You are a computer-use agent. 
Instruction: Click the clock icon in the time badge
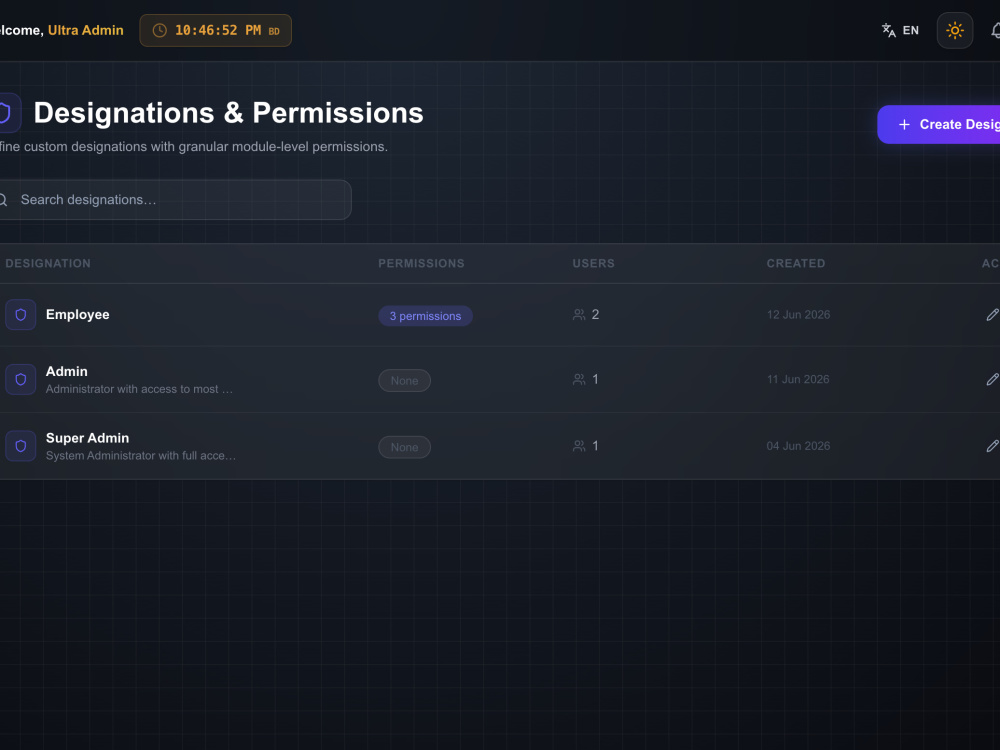click(x=159, y=30)
